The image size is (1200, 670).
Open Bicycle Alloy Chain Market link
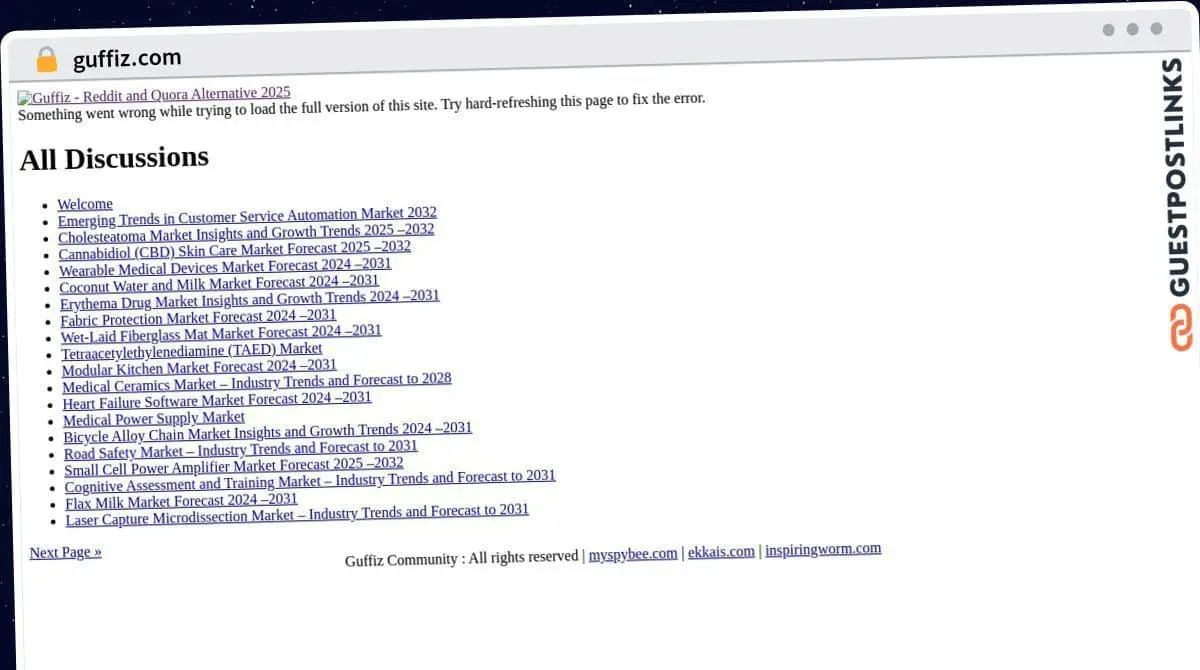[x=268, y=432]
